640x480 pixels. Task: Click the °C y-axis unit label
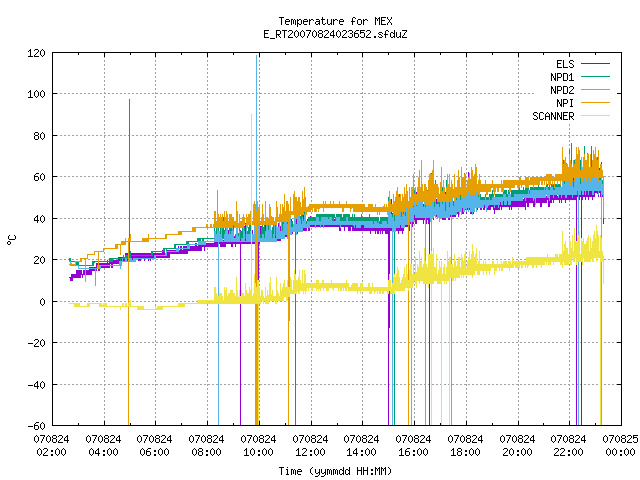11,240
